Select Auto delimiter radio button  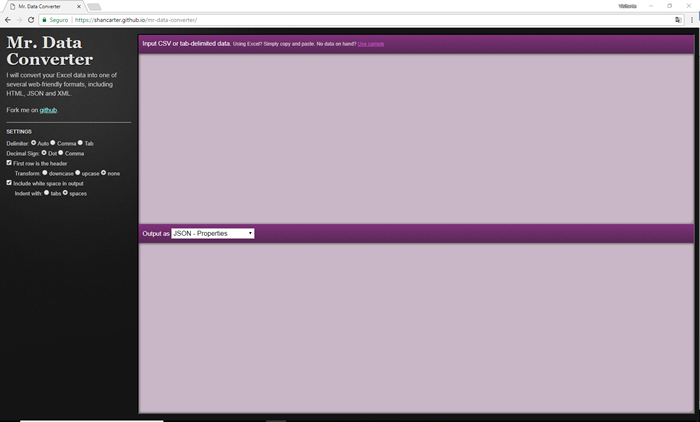[x=33, y=143]
